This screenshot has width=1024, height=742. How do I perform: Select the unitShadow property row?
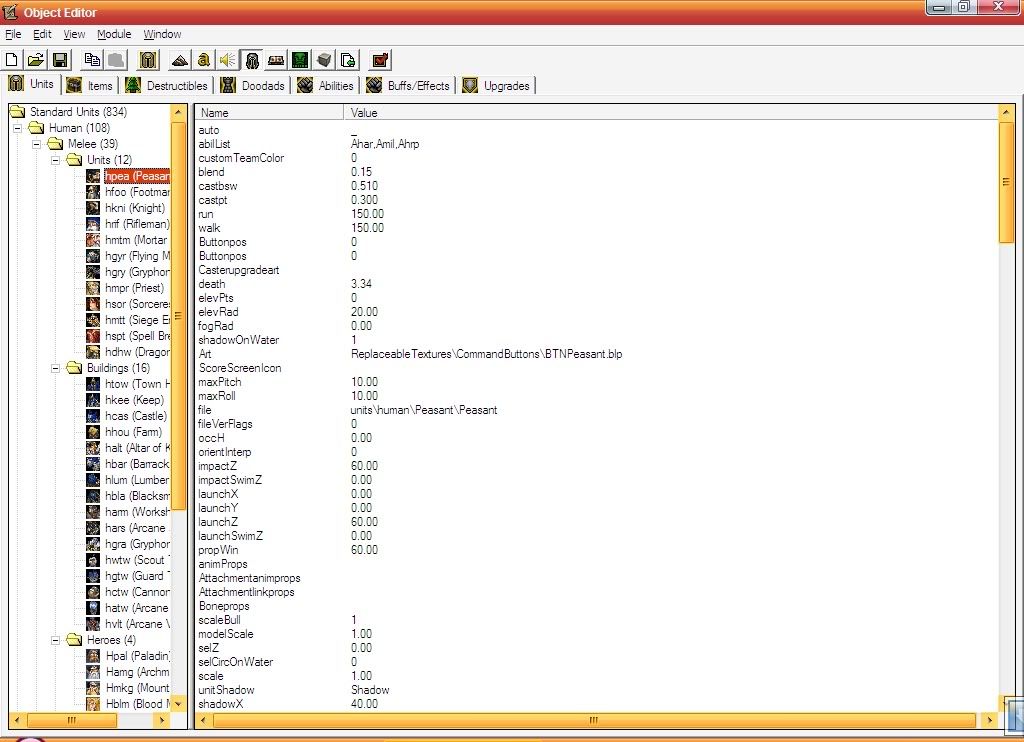click(596, 690)
